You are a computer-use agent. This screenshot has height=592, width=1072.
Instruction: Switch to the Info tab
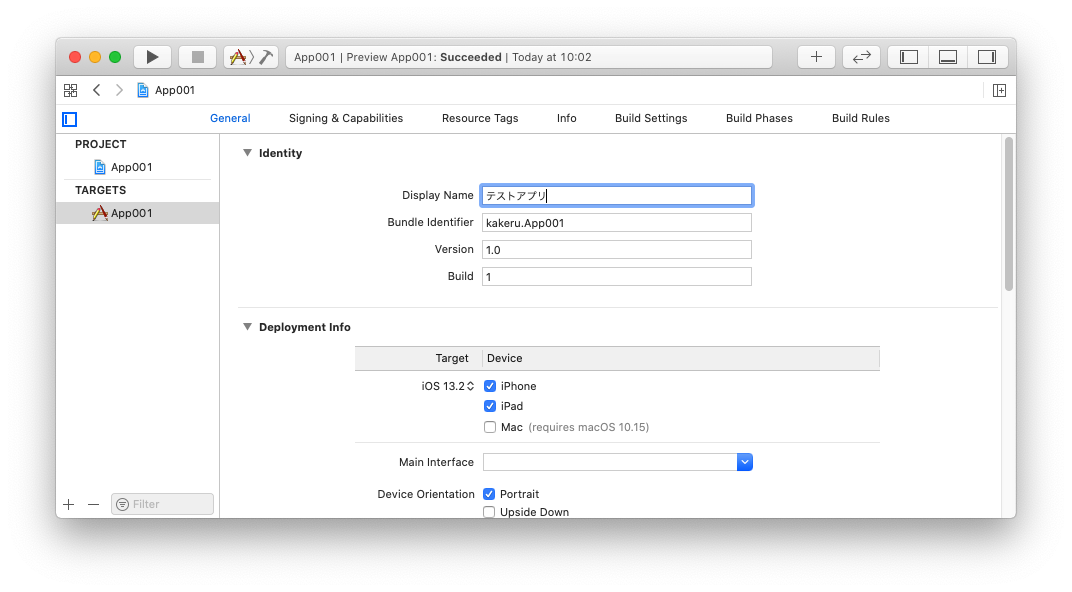click(566, 118)
